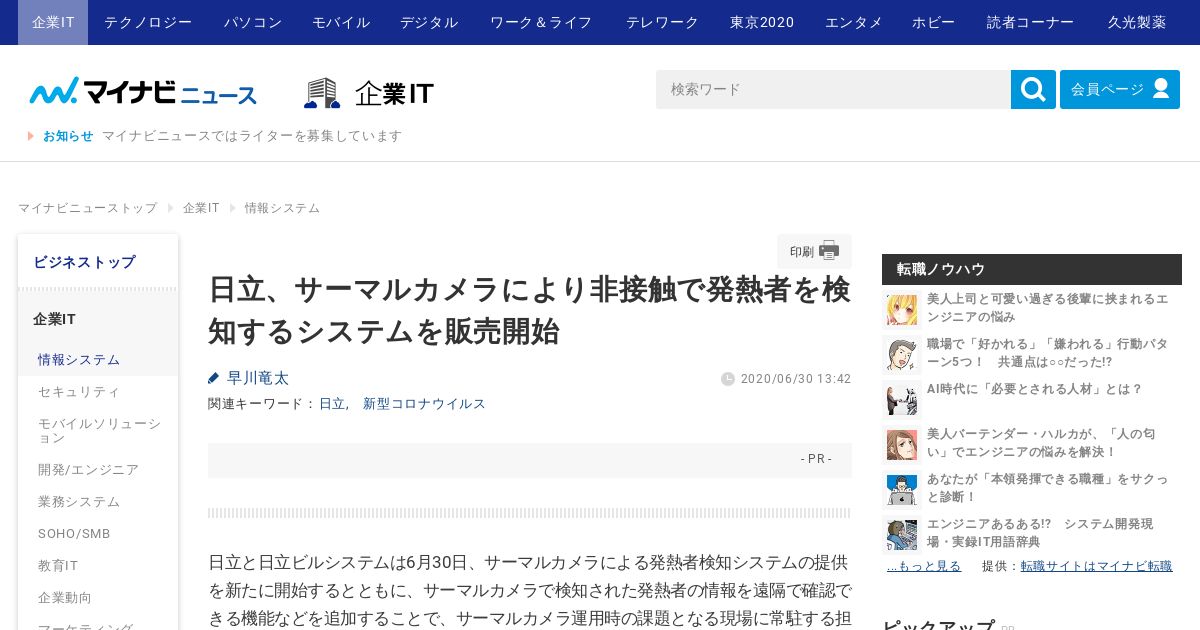Open ビジネストップ in the sidebar

click(x=98, y=262)
